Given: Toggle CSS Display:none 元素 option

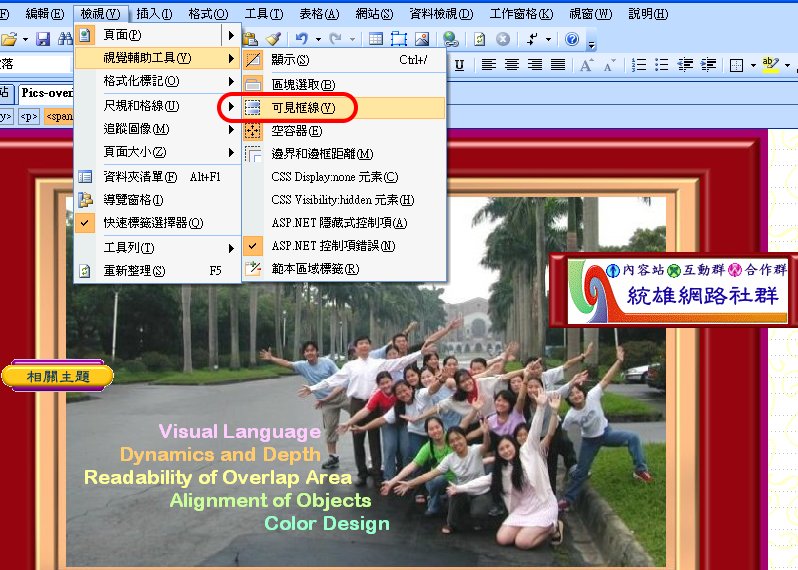Looking at the screenshot, I should (344, 177).
